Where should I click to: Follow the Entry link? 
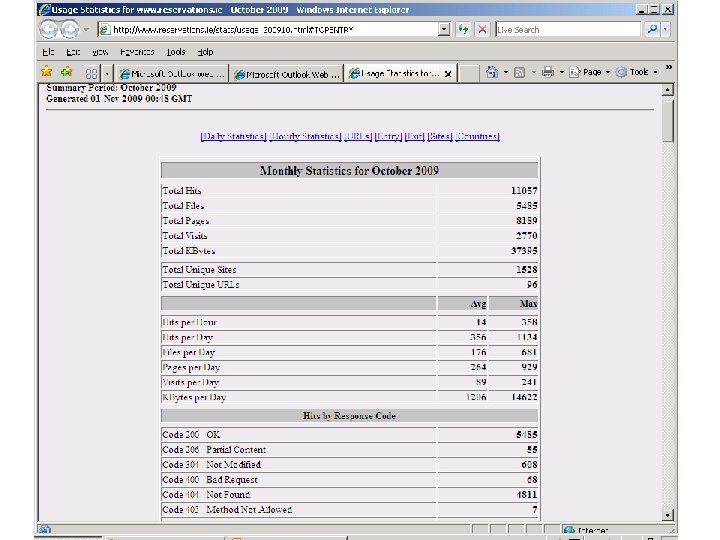pyautogui.click(x=388, y=136)
